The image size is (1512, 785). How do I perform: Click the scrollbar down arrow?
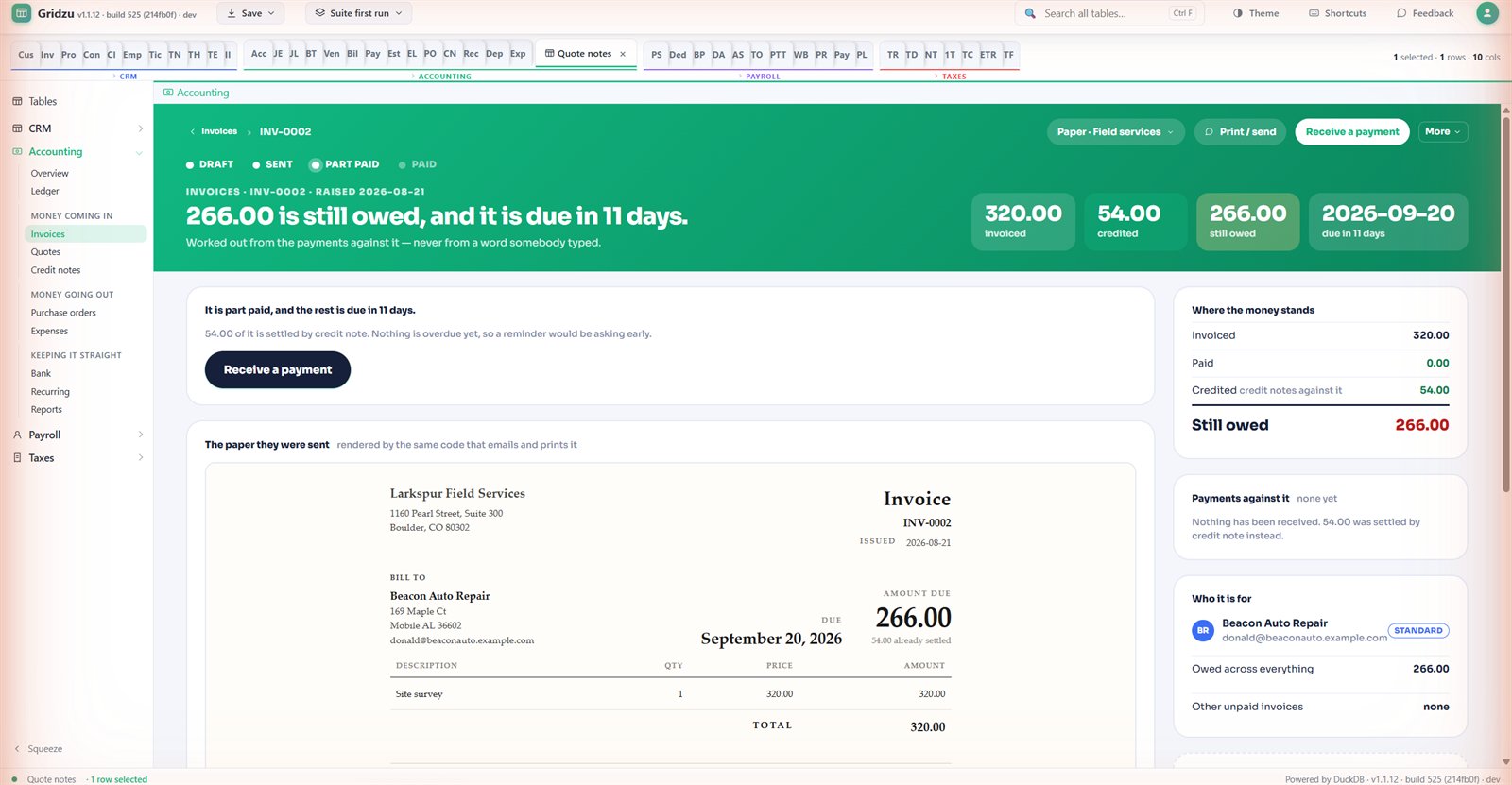point(1506,761)
